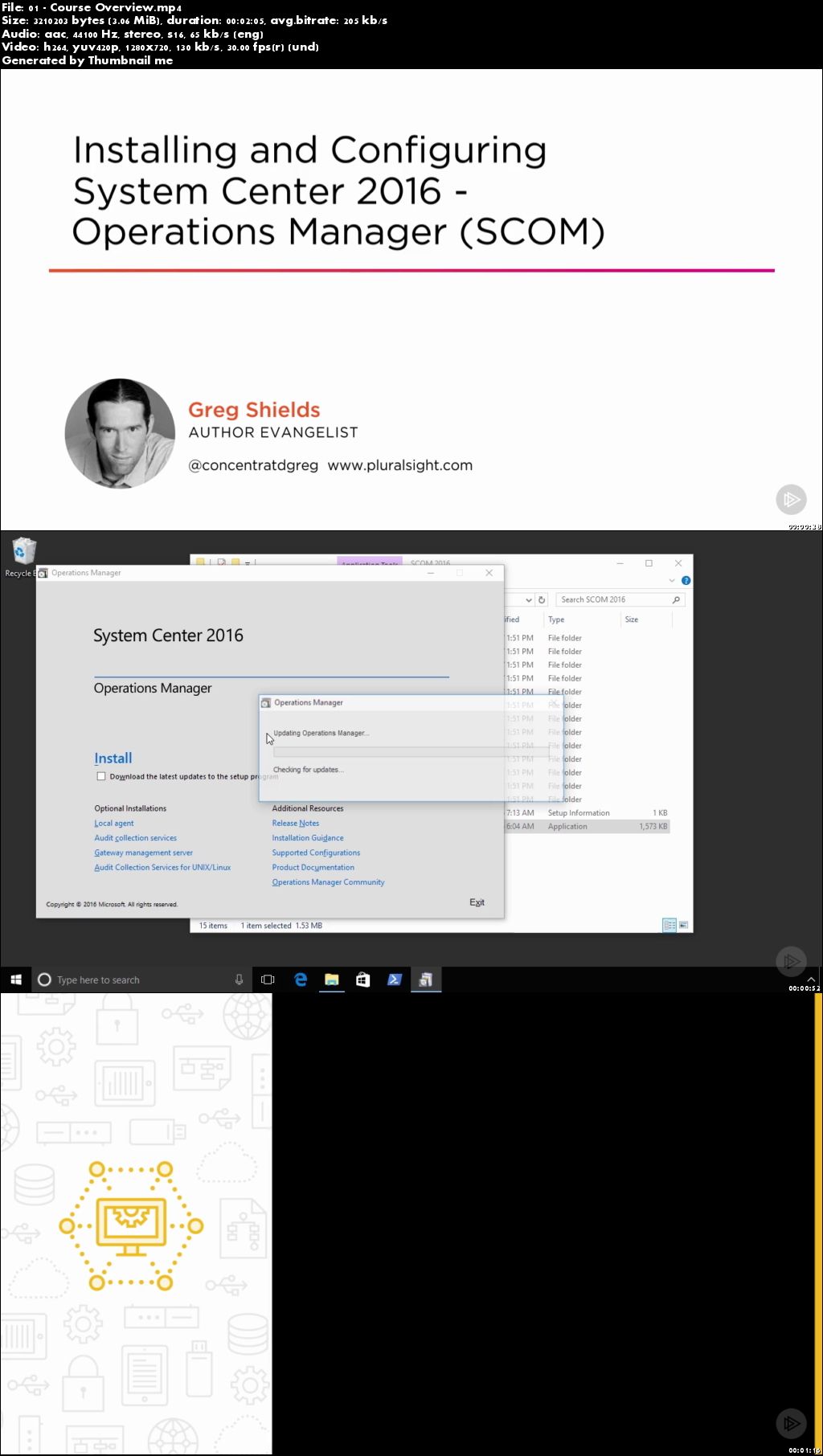Sort by the Type column header
The height and width of the screenshot is (1456, 823).
(x=556, y=620)
